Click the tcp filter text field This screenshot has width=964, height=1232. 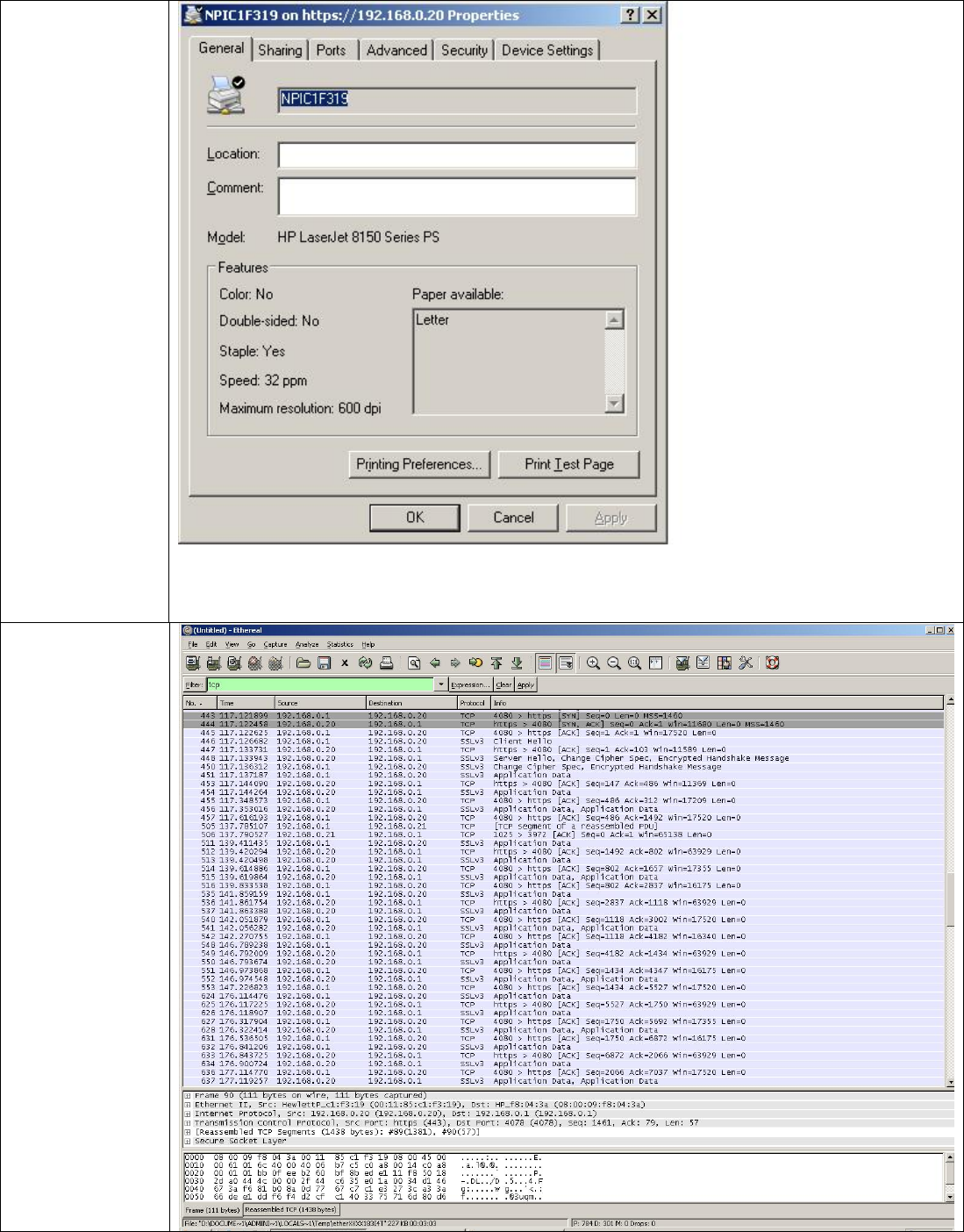pos(321,684)
